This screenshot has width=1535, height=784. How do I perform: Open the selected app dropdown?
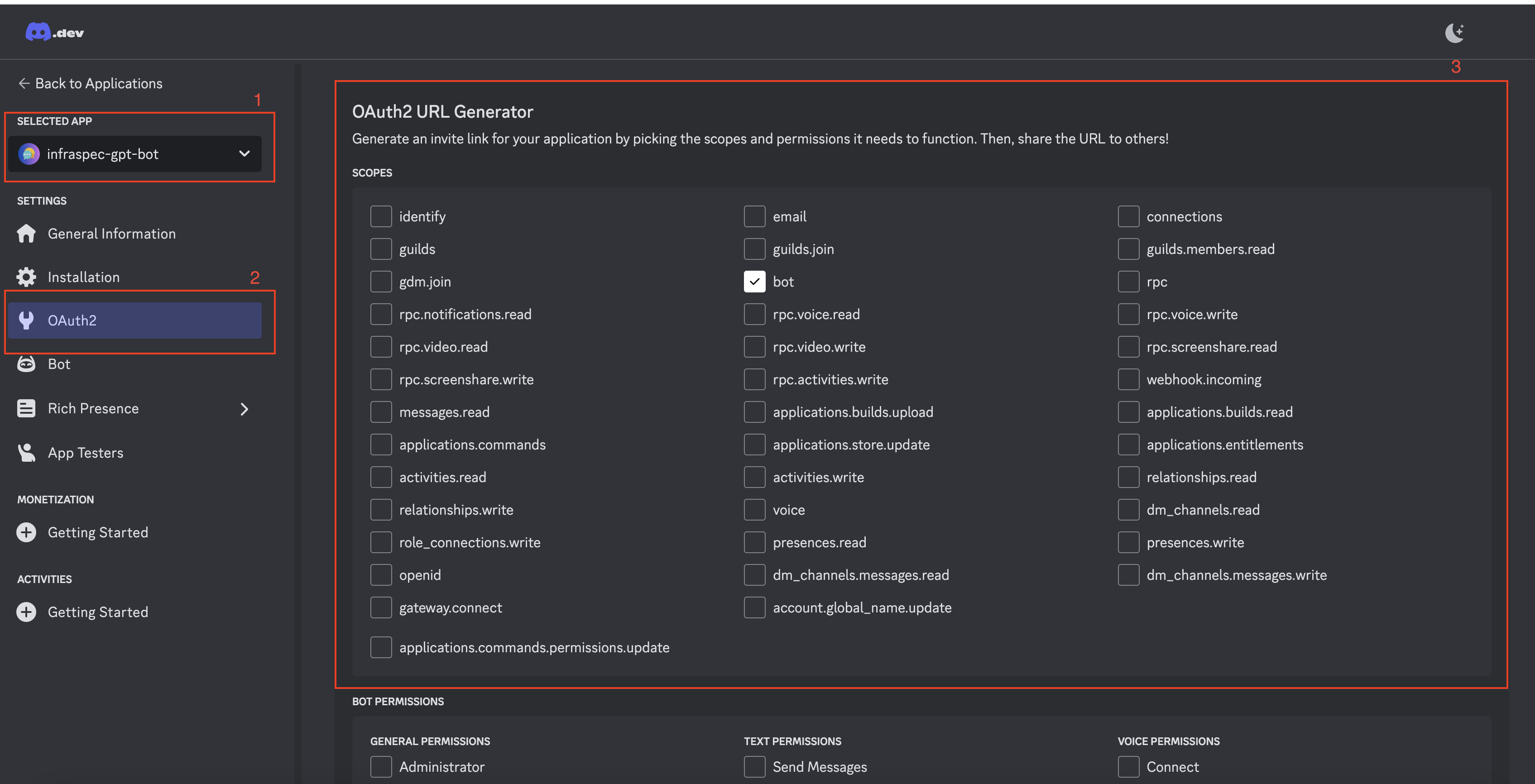135,154
